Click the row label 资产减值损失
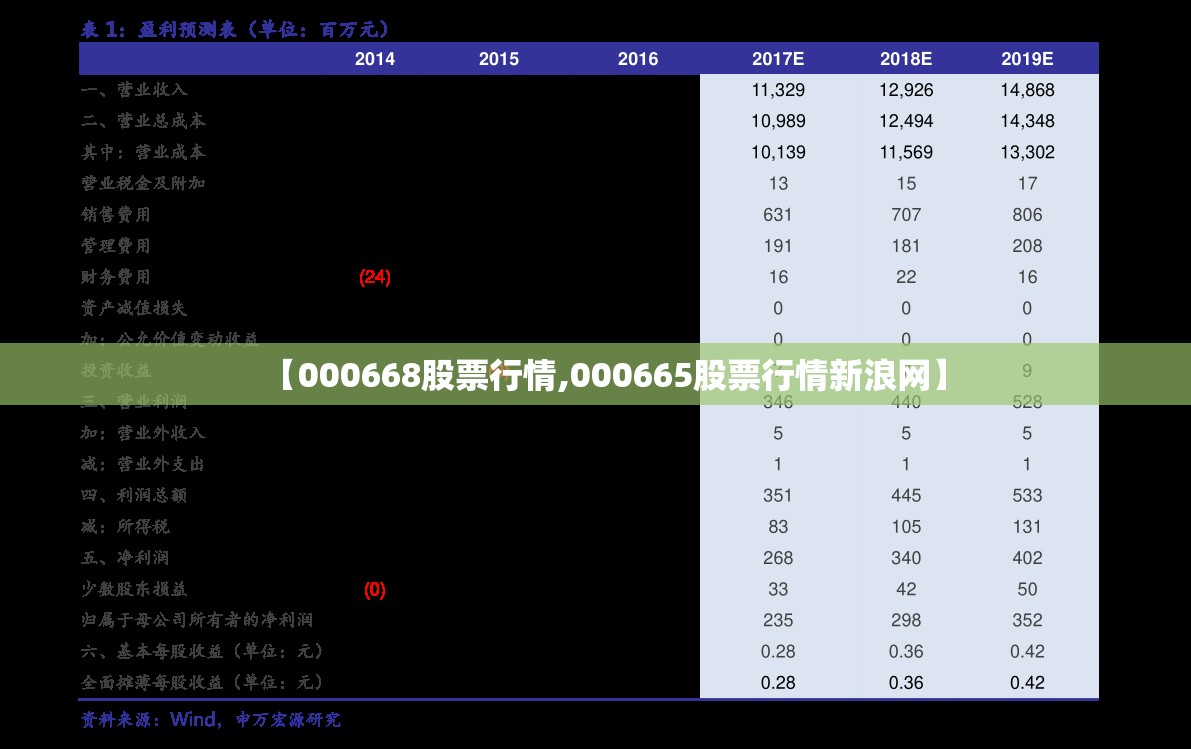This screenshot has width=1191, height=749. (x=134, y=308)
